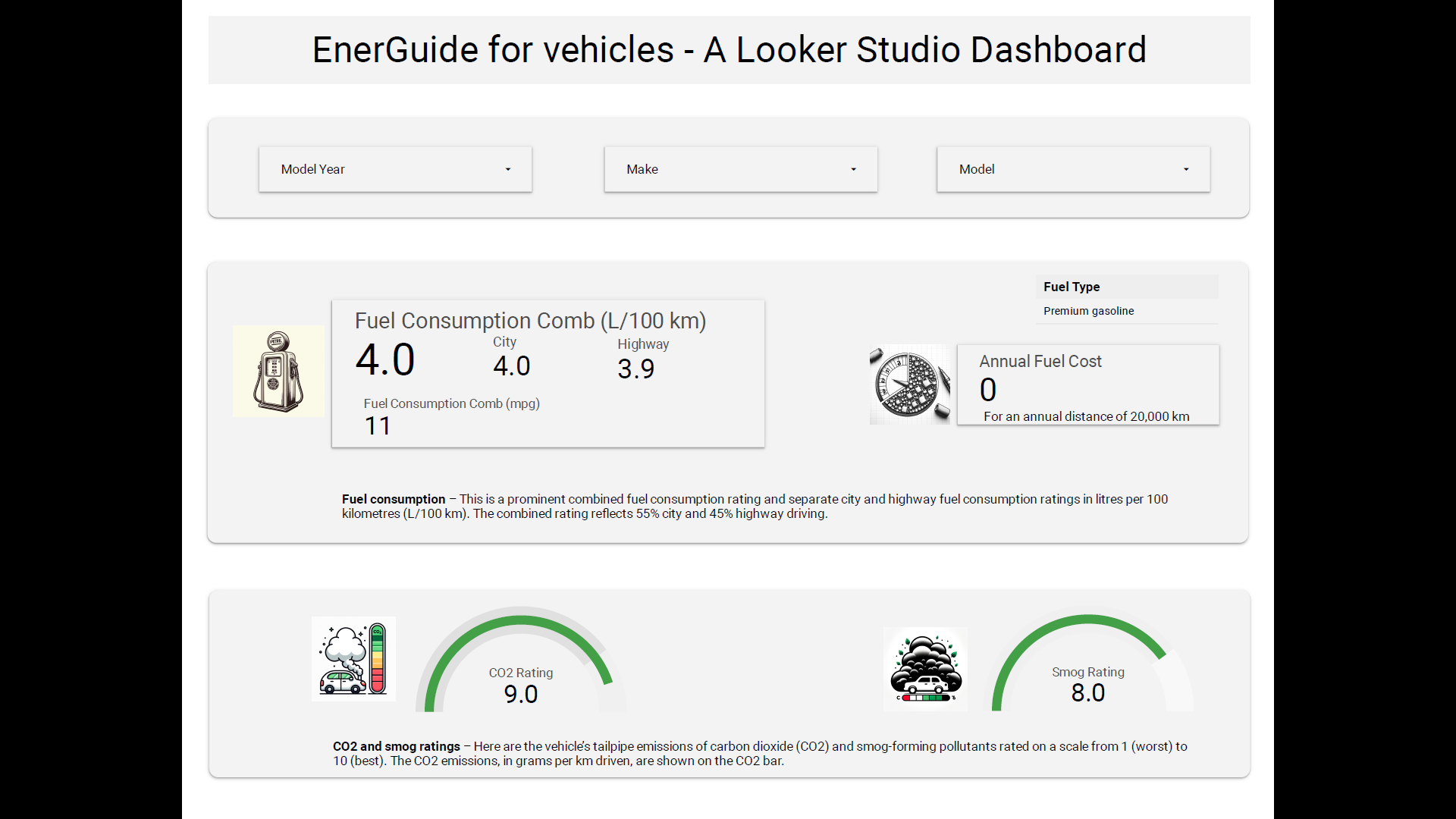The width and height of the screenshot is (1456, 819).
Task: Click the Make dropdown arrow icon
Action: [854, 169]
